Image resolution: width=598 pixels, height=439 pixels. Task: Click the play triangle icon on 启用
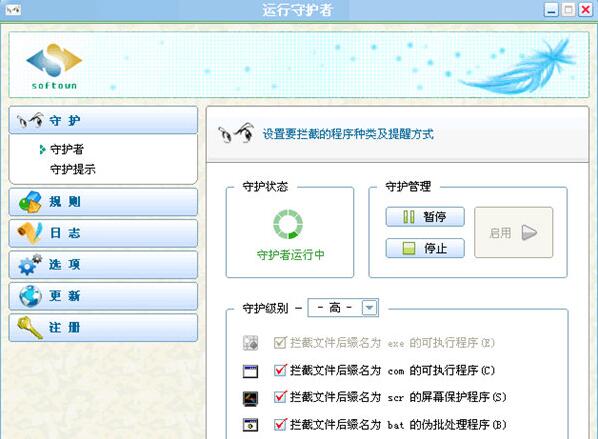pos(529,233)
